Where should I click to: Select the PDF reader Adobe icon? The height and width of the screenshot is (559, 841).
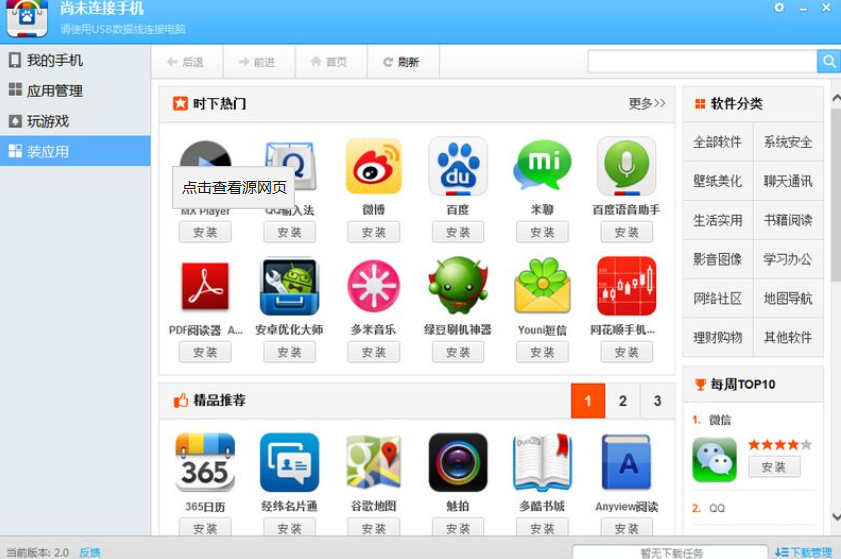tap(205, 286)
